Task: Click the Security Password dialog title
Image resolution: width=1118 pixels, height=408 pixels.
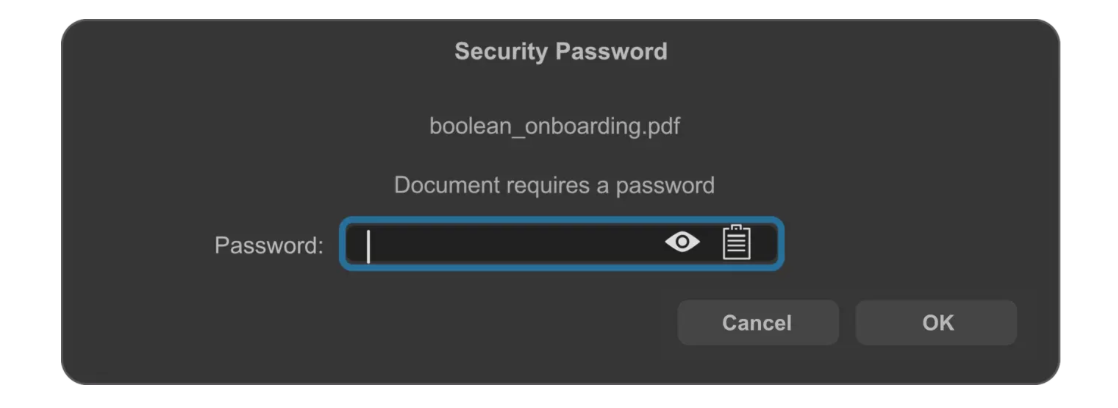Action: pos(560,51)
